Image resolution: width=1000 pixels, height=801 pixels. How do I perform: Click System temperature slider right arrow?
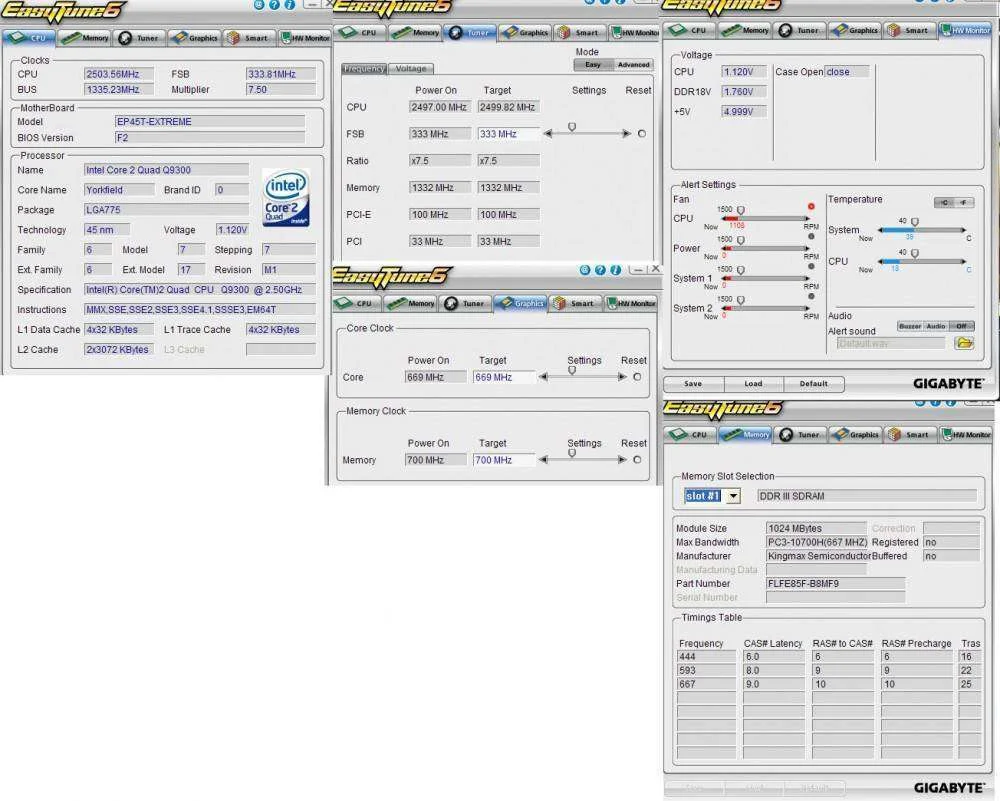pos(964,230)
